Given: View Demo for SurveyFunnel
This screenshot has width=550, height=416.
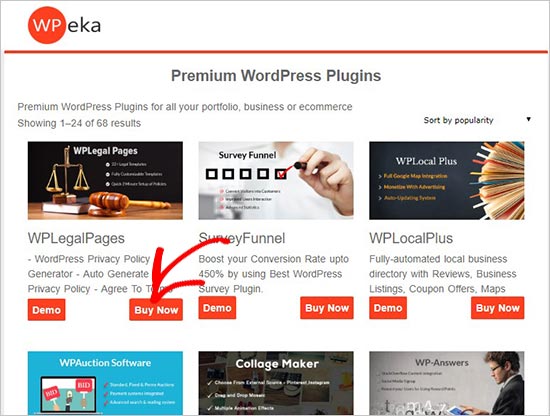Looking at the screenshot, I should pos(217,308).
